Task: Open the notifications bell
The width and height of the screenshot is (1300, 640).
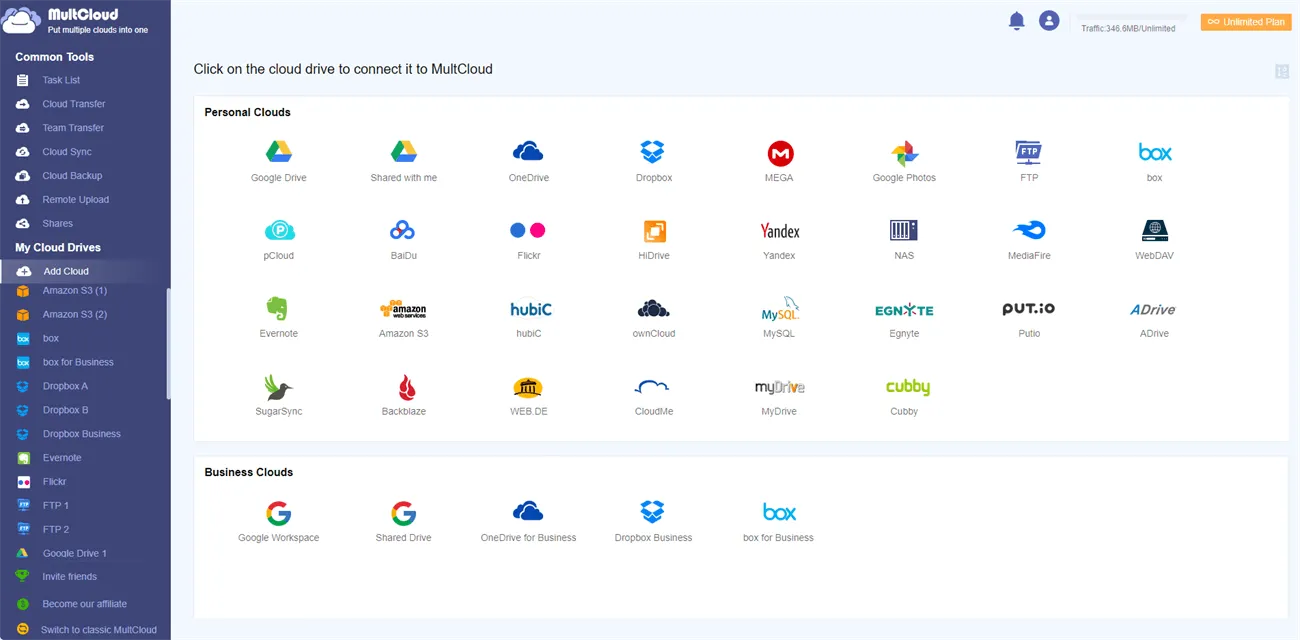Action: click(1017, 19)
